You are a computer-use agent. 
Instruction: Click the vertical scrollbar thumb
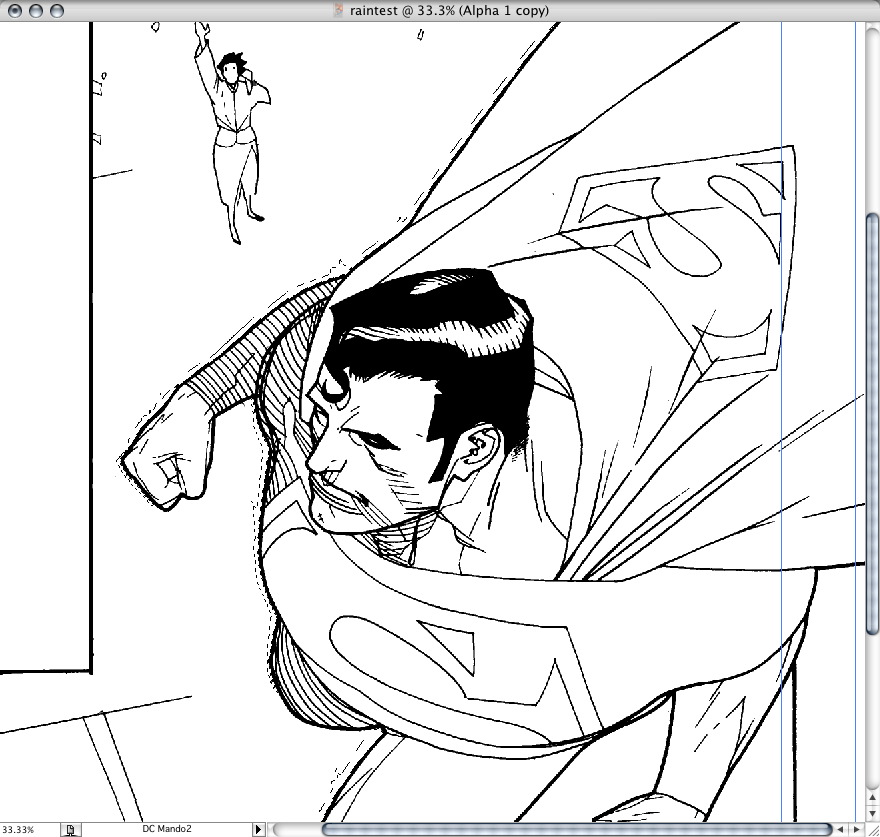pyautogui.click(x=873, y=425)
